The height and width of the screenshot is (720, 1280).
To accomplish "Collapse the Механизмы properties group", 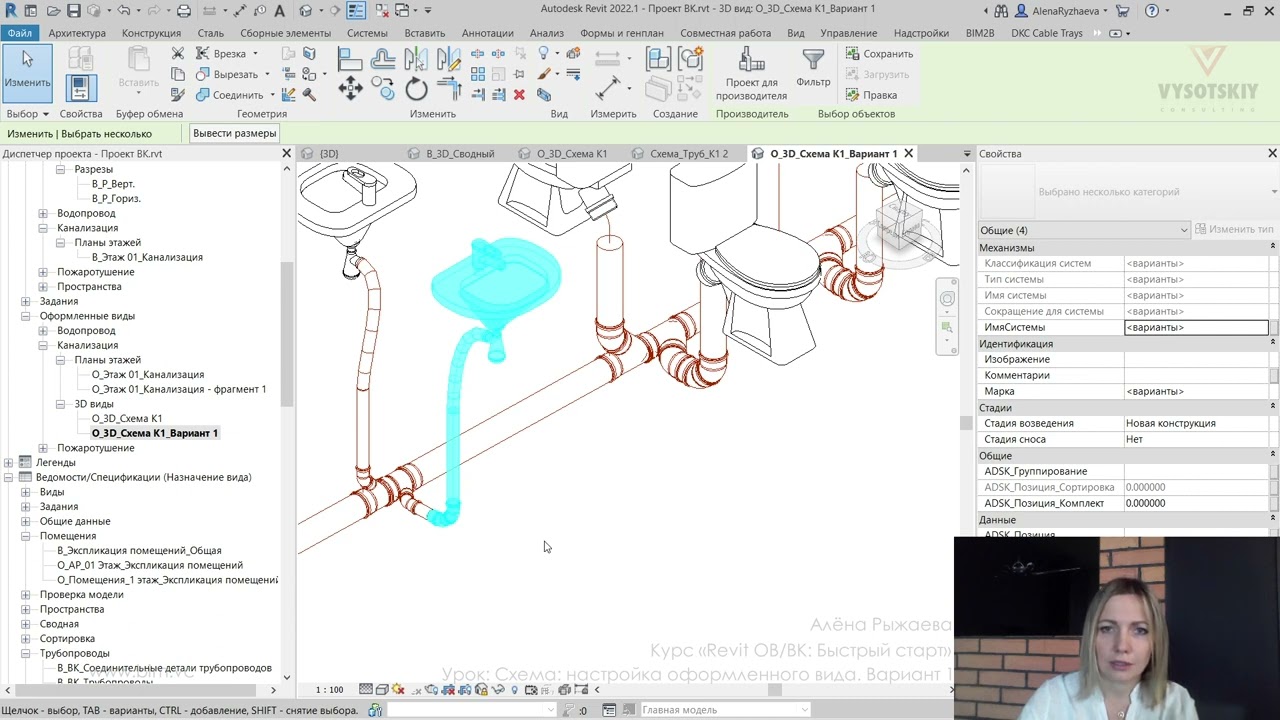I will pos(1272,247).
